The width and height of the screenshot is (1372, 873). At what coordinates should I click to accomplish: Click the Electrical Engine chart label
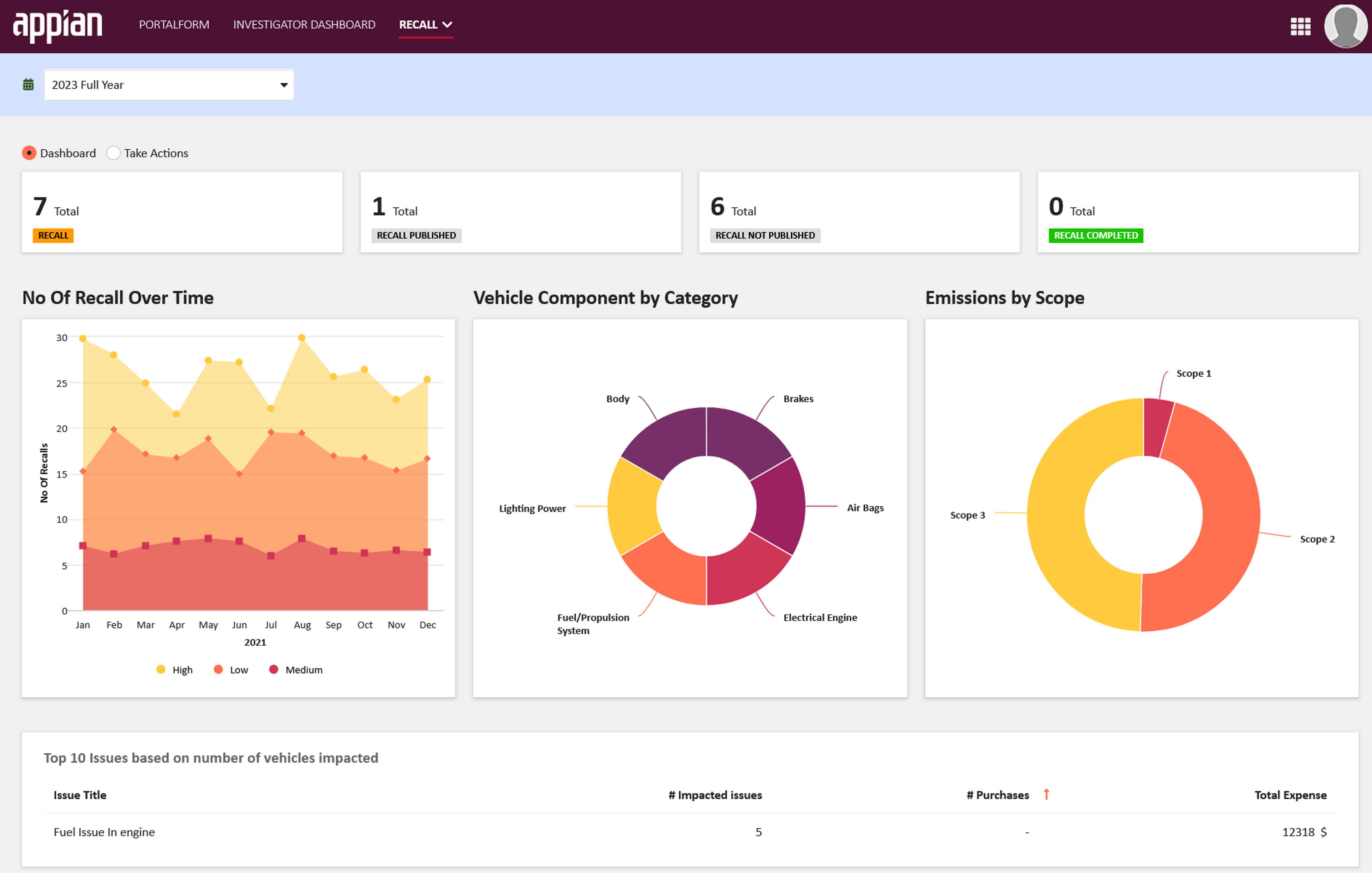pos(820,617)
